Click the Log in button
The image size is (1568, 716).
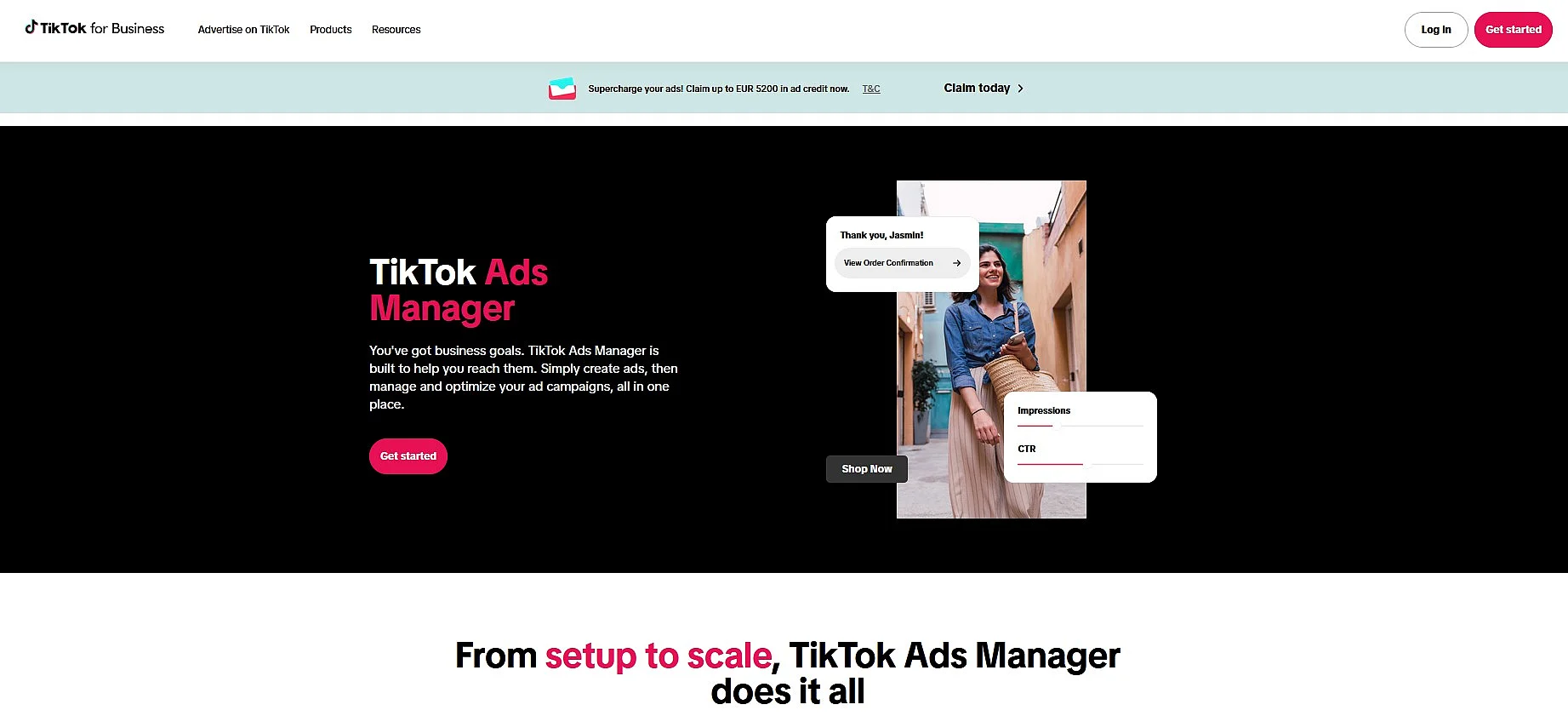point(1435,30)
